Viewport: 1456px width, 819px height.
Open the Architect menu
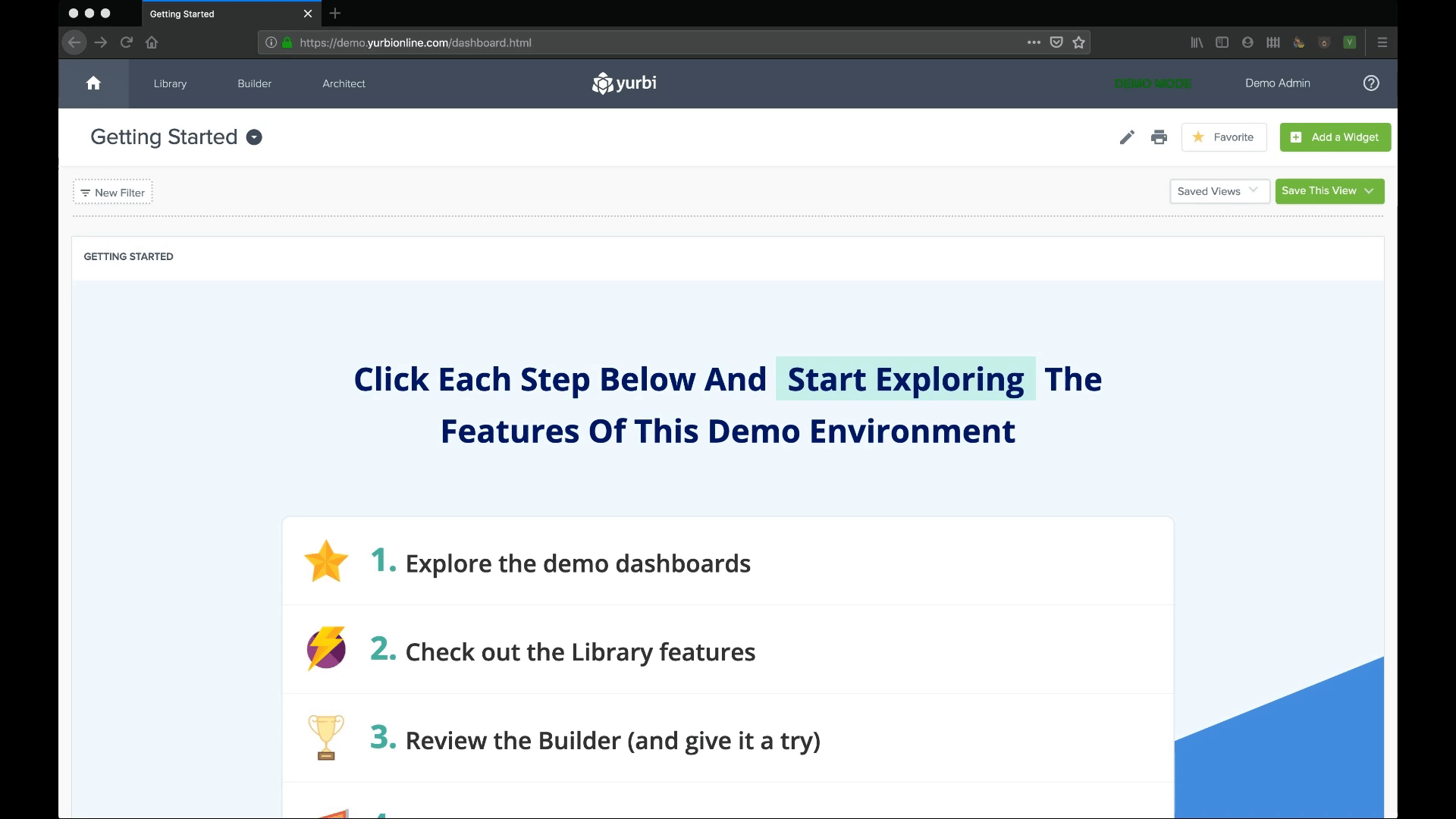[344, 83]
